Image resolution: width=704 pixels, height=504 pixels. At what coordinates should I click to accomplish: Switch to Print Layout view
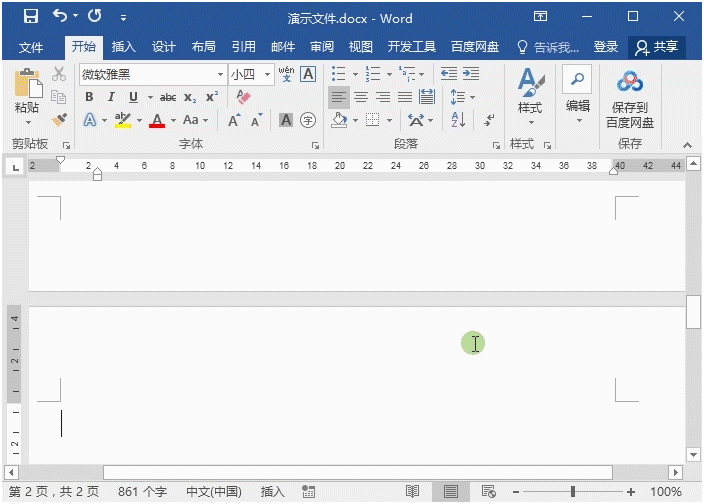[x=451, y=491]
